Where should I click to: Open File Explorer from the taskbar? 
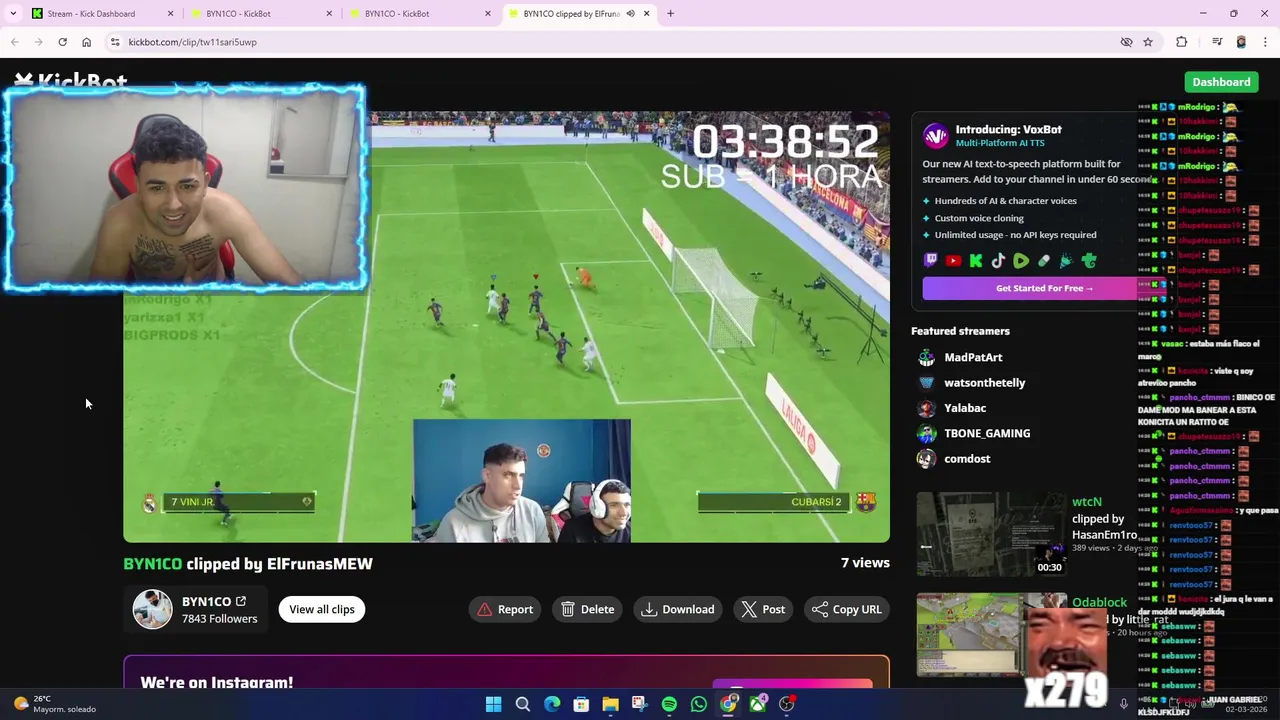pos(610,704)
